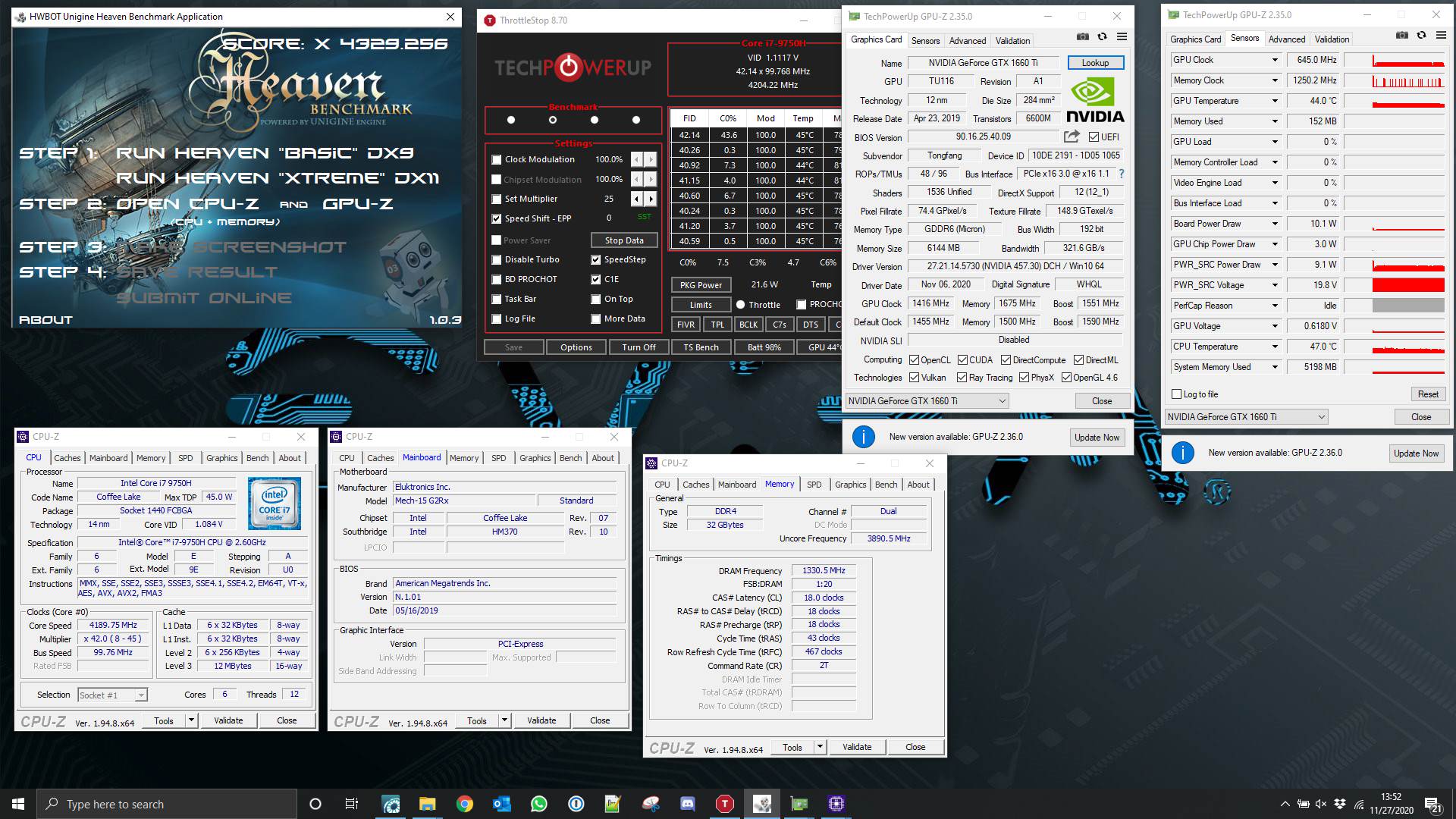Click the info icon in the left GPU-Z update bar
The image size is (1456, 819).
coord(864,437)
